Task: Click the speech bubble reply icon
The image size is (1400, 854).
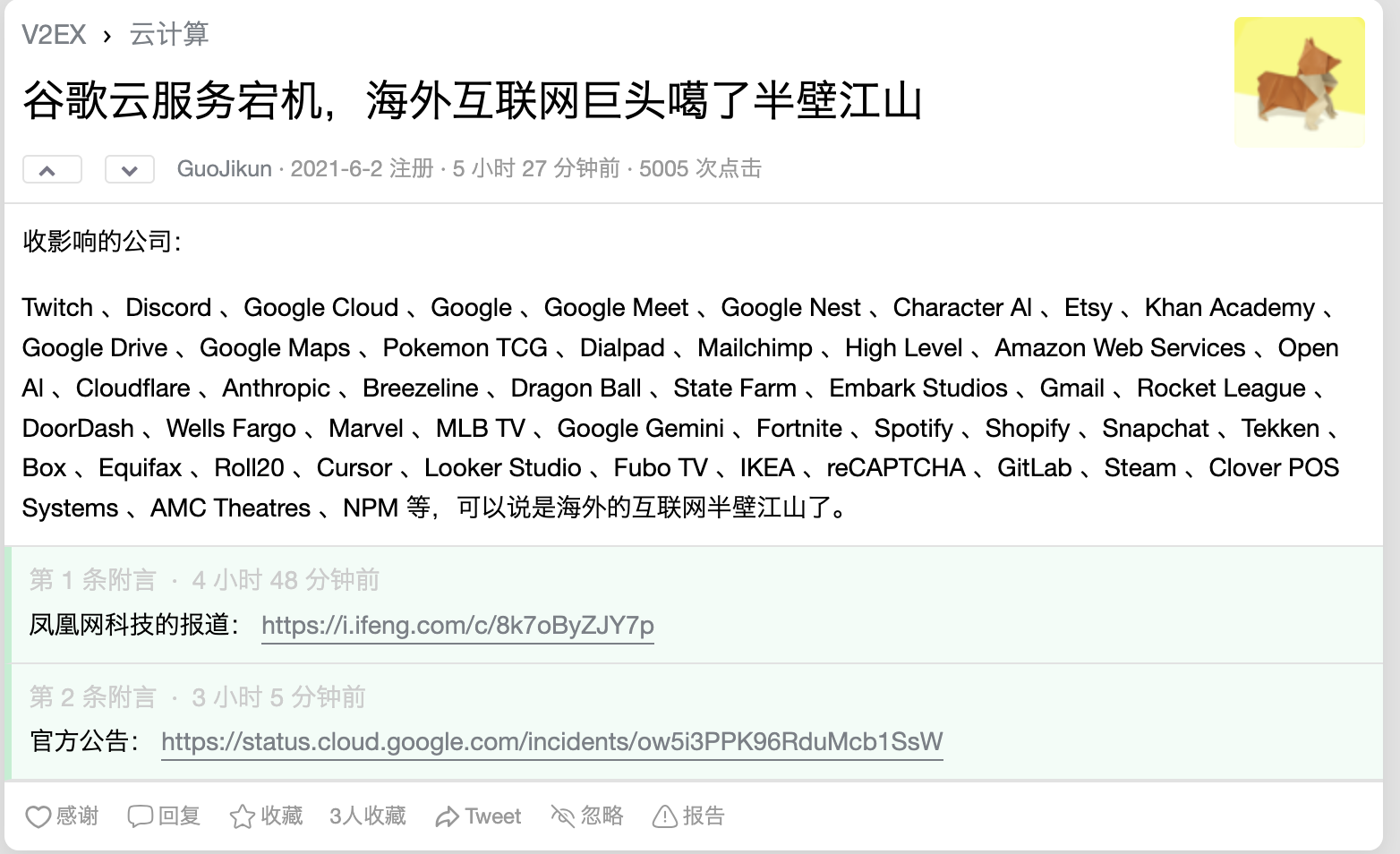Action: (x=141, y=816)
